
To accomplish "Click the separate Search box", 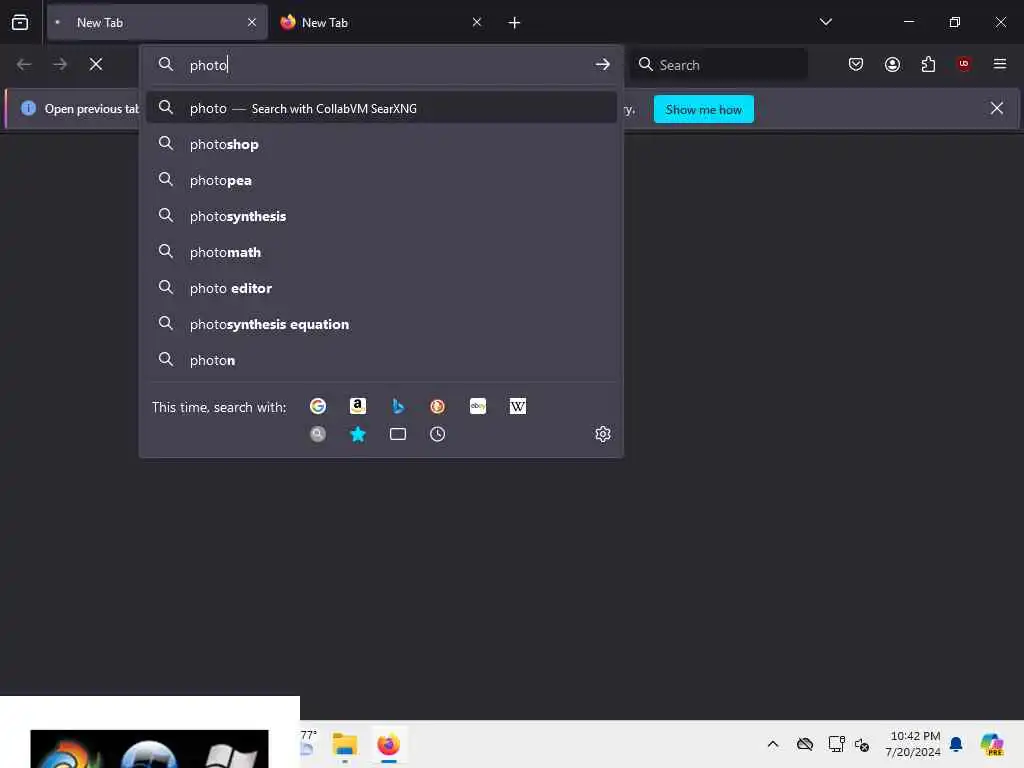I will 718,65.
